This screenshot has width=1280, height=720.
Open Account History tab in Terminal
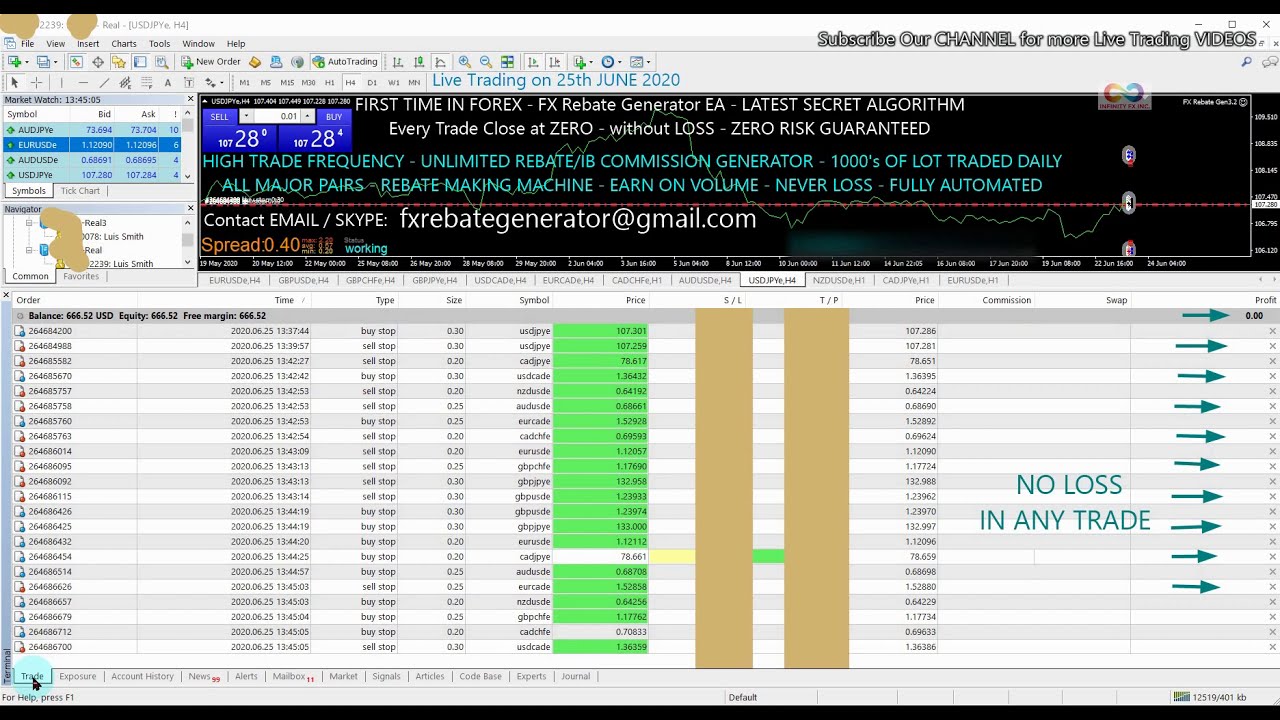pyautogui.click(x=142, y=677)
